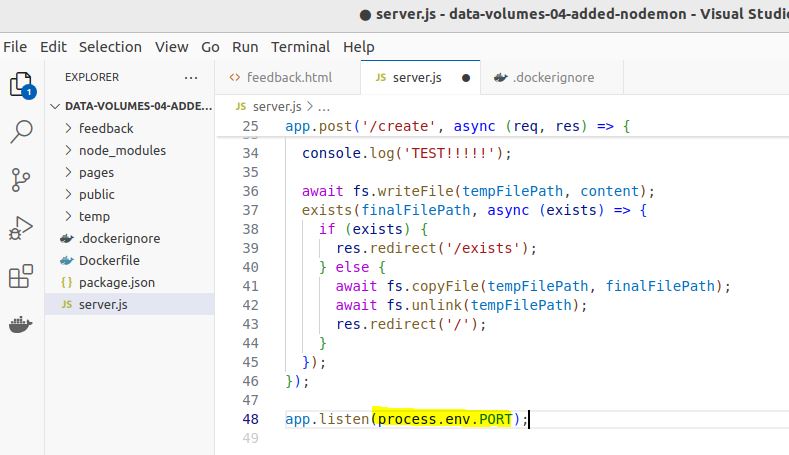Expand the feedback folder
Screen dimensions: 789x455
pyautogui.click(x=106, y=128)
